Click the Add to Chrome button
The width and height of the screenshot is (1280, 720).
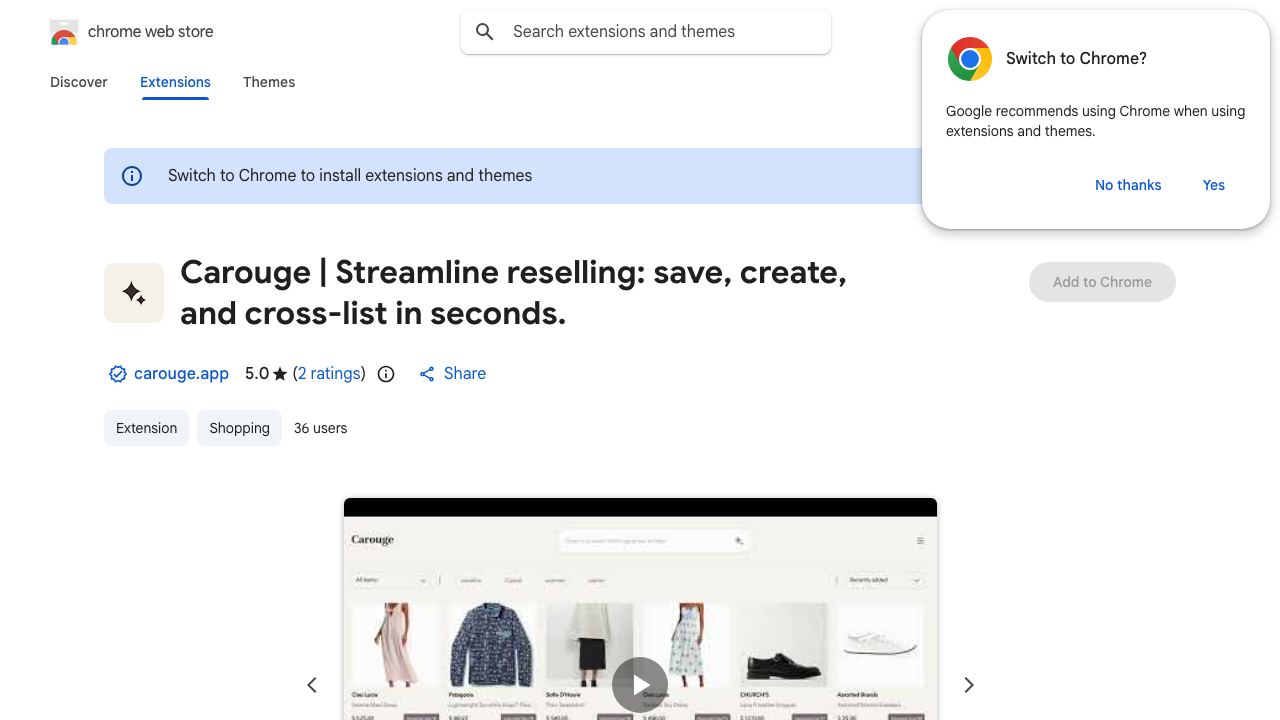1102,282
